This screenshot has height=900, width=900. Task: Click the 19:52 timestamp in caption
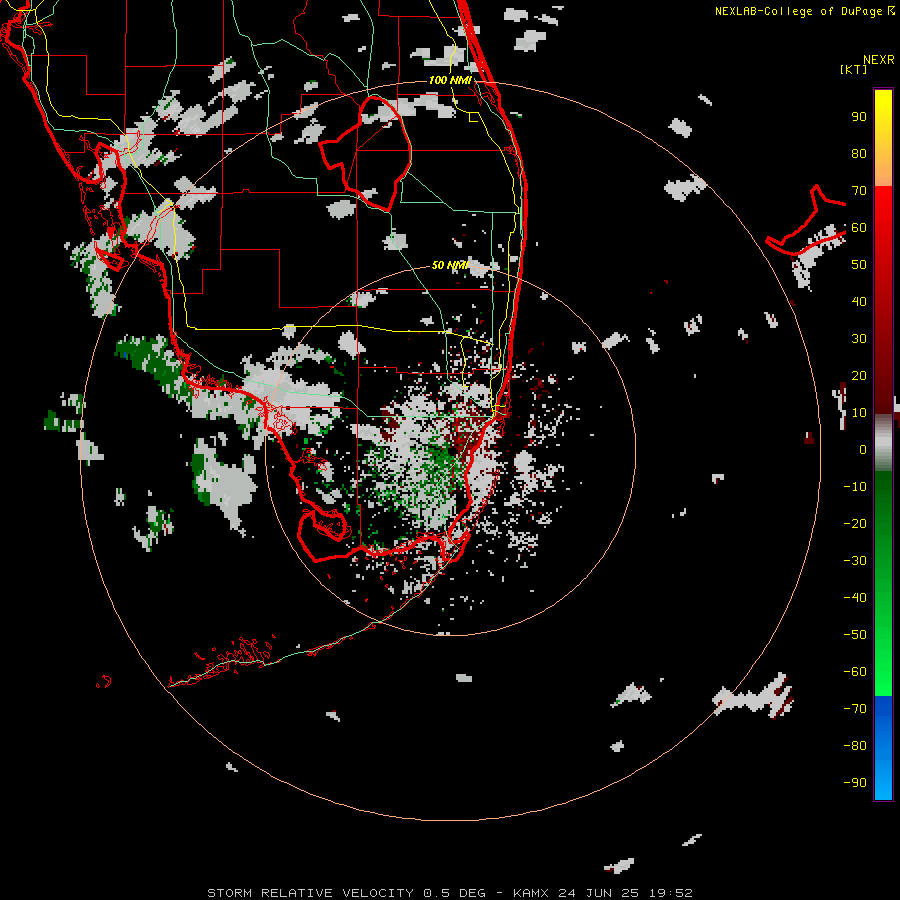pos(670,893)
